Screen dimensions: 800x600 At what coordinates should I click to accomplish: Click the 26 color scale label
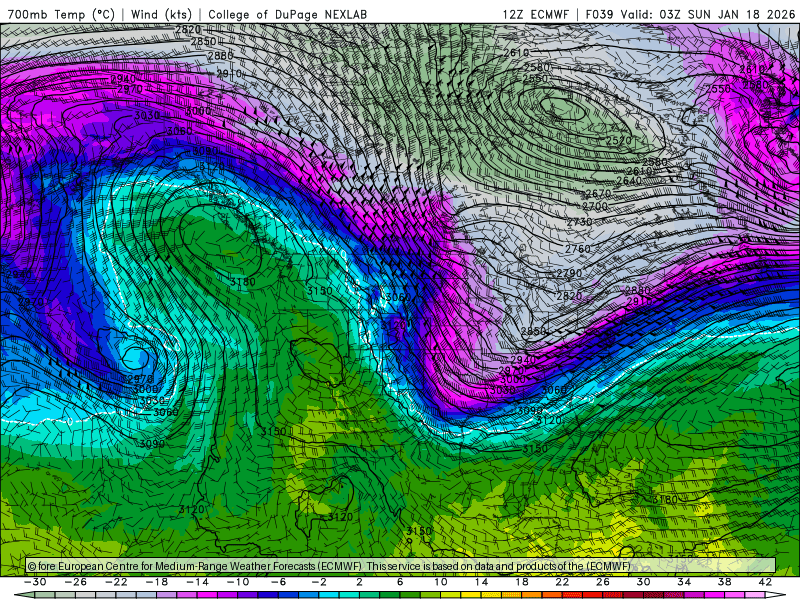(x=603, y=582)
